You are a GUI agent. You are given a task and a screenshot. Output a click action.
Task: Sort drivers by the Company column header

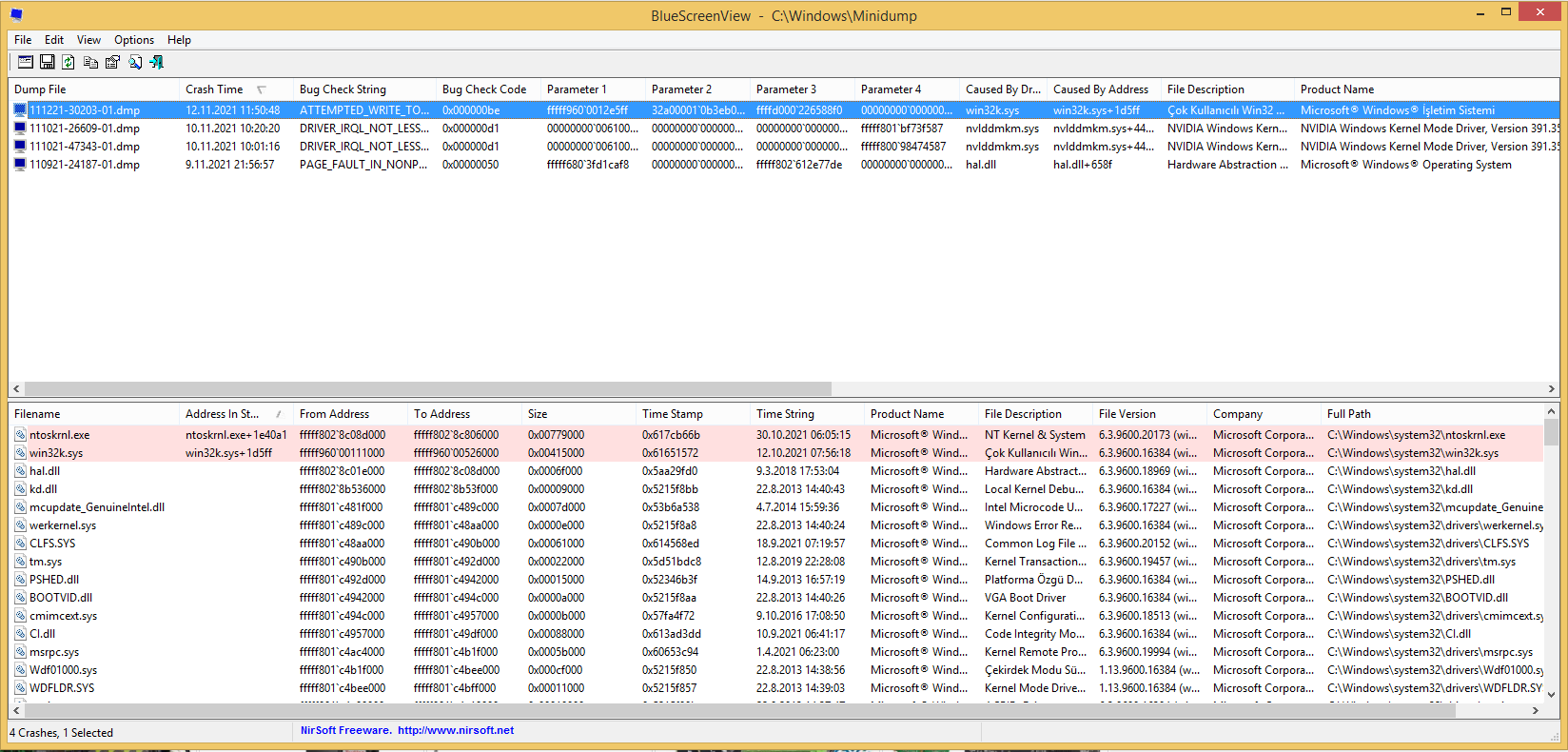click(x=1264, y=414)
